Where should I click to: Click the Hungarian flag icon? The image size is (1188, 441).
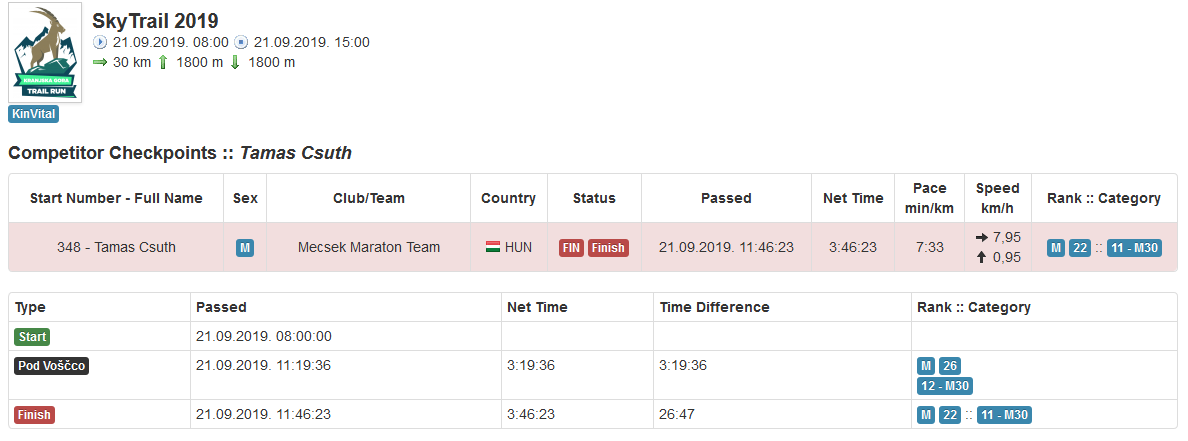pos(492,247)
